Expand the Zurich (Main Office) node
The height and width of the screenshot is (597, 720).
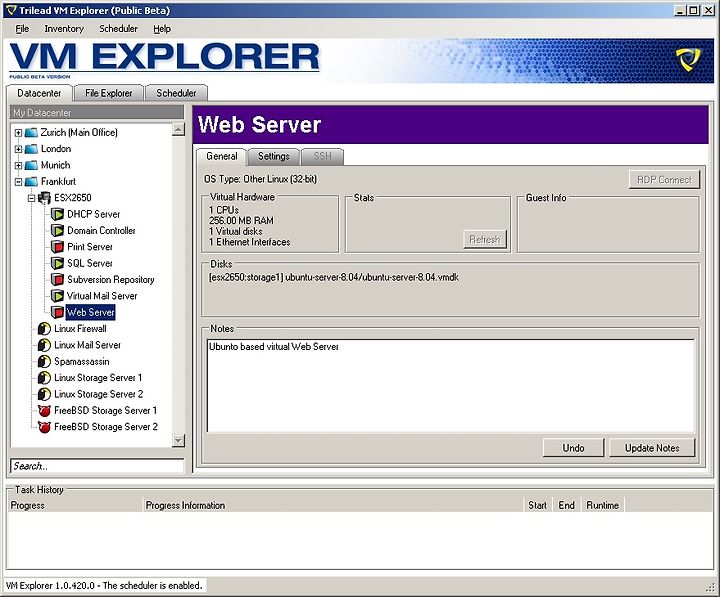(18, 133)
